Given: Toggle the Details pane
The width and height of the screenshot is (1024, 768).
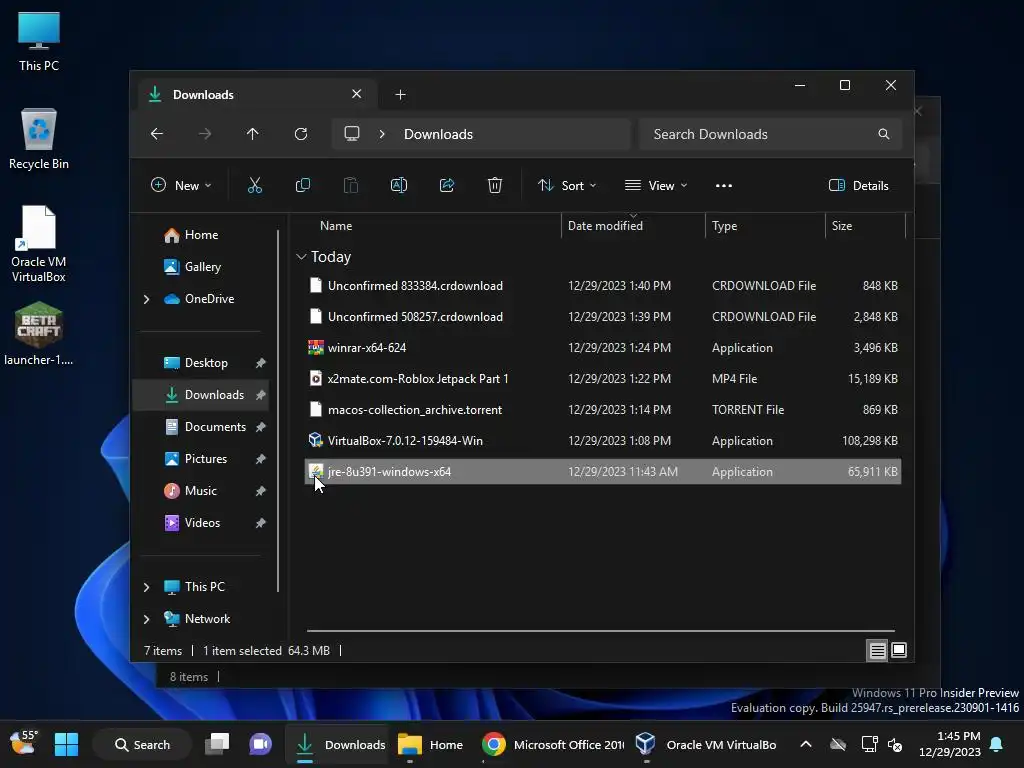Looking at the screenshot, I should coord(859,185).
